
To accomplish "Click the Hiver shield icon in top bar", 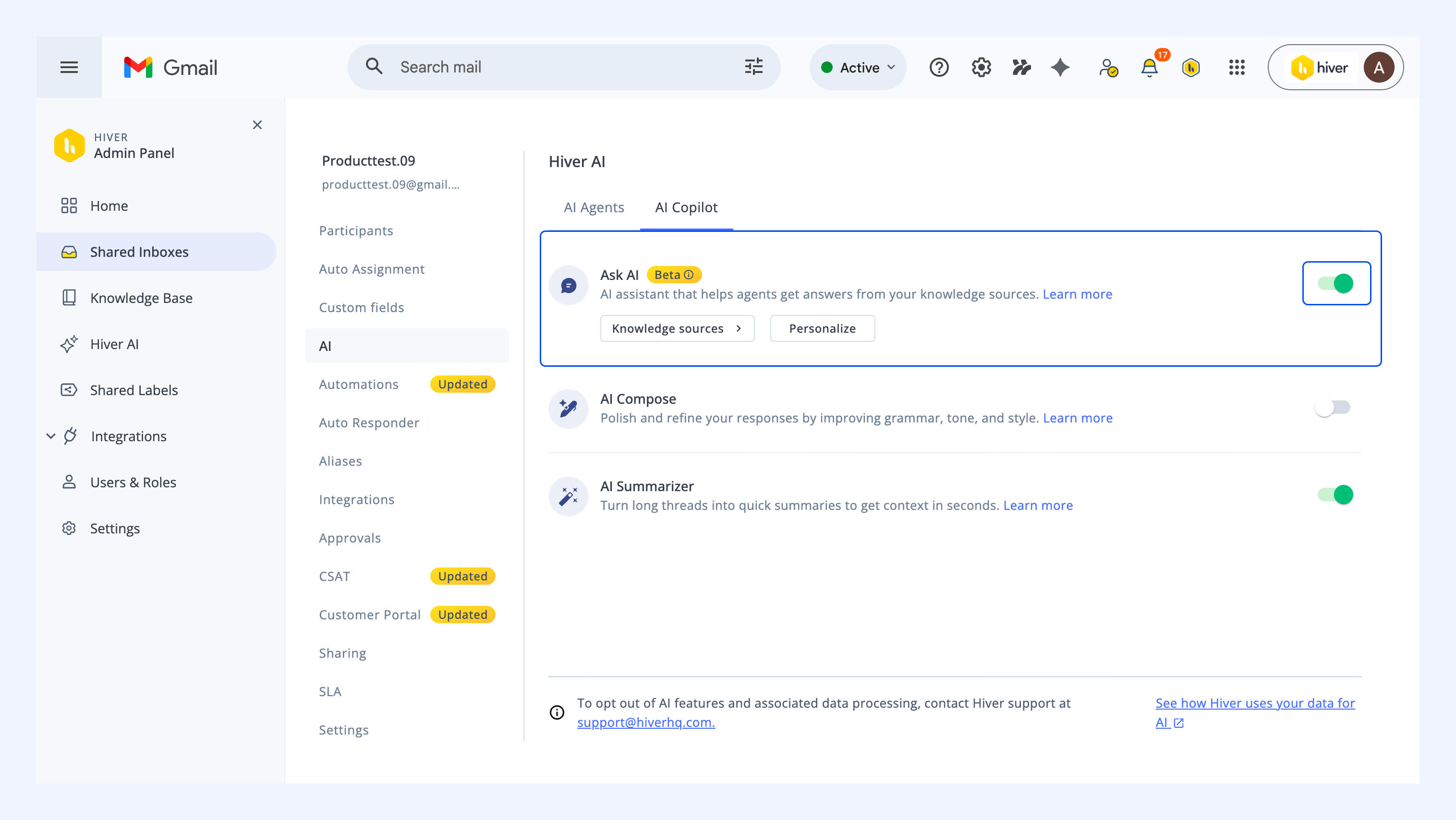I will click(1191, 67).
